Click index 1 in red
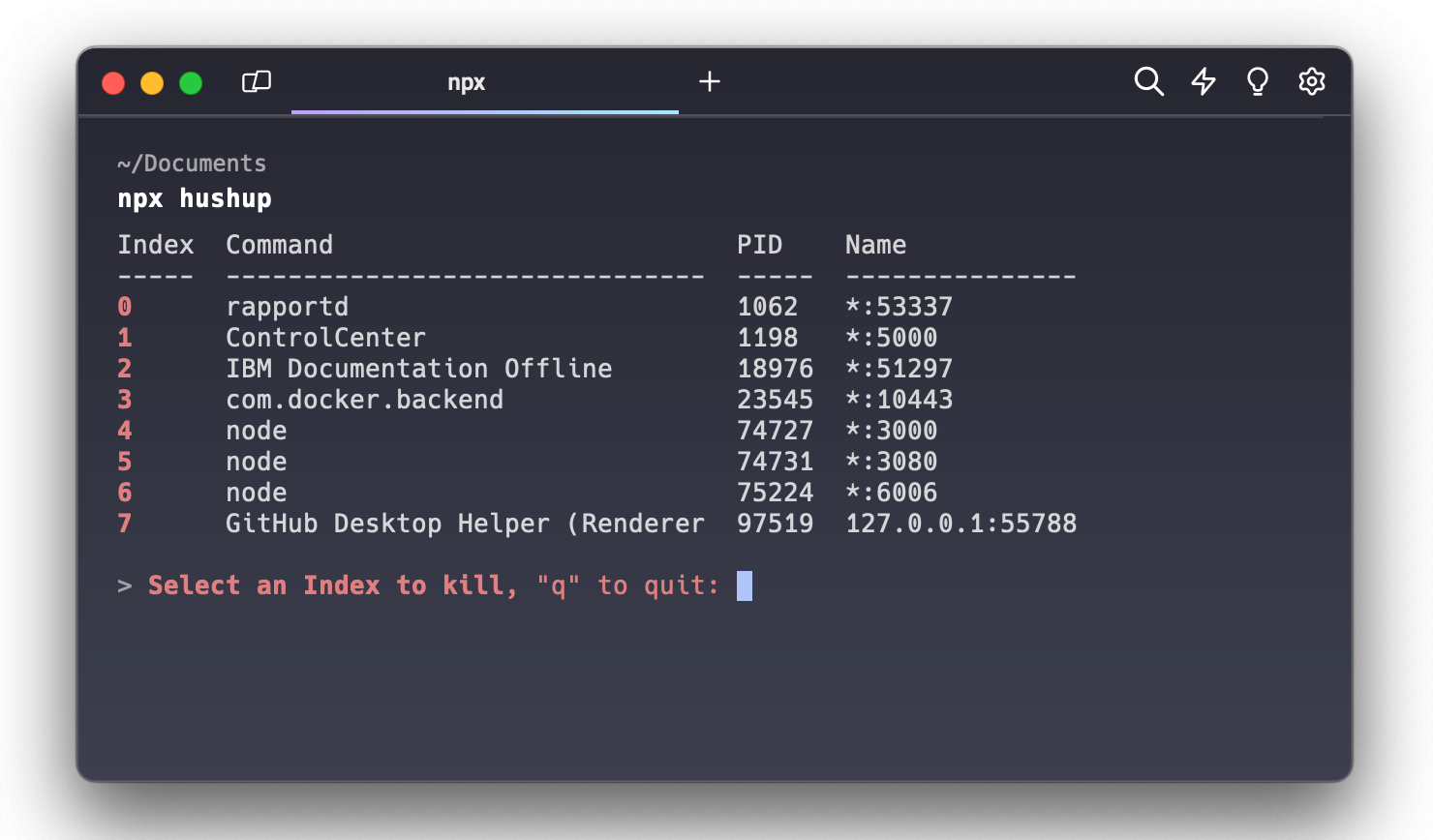 coord(125,338)
